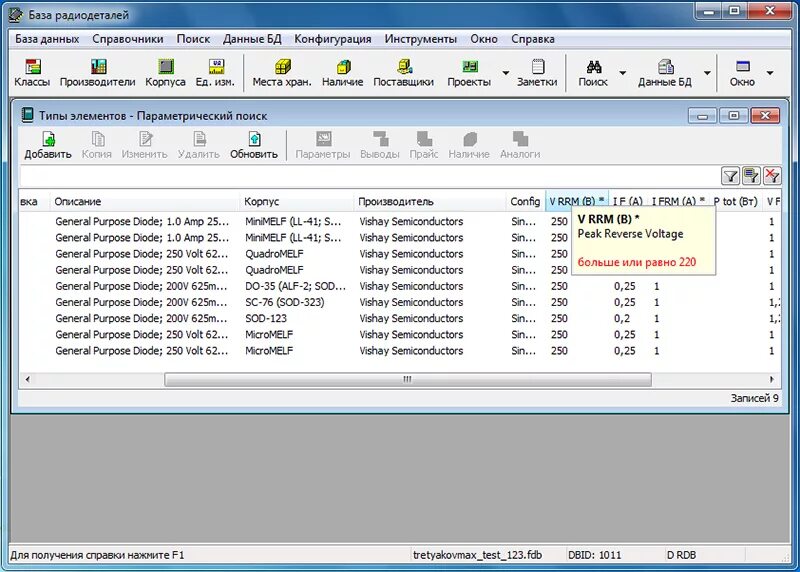Open the Инструменты menu
This screenshot has height=572, width=800.
[420, 39]
